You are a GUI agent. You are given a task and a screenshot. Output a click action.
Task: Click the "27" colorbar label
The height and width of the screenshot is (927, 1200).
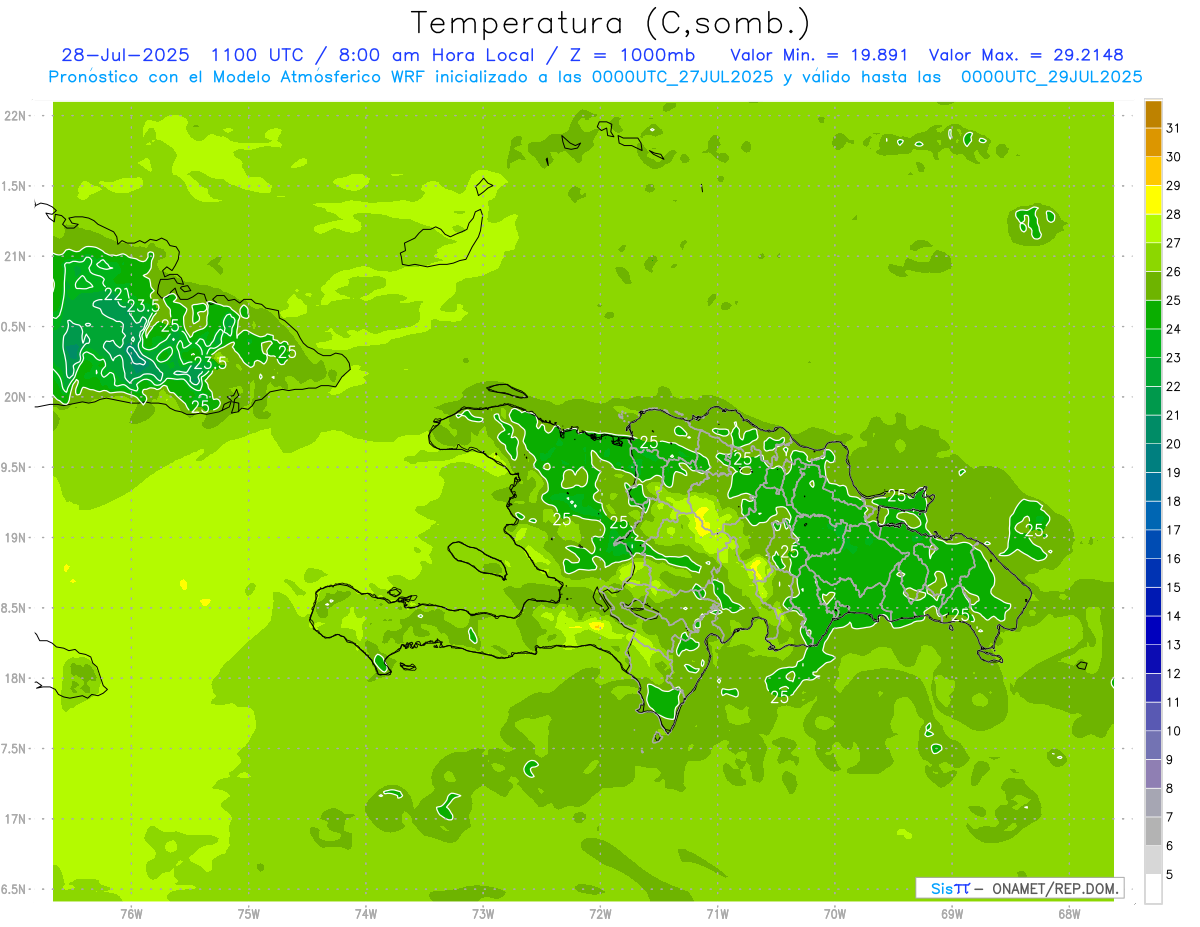pos(1173,243)
